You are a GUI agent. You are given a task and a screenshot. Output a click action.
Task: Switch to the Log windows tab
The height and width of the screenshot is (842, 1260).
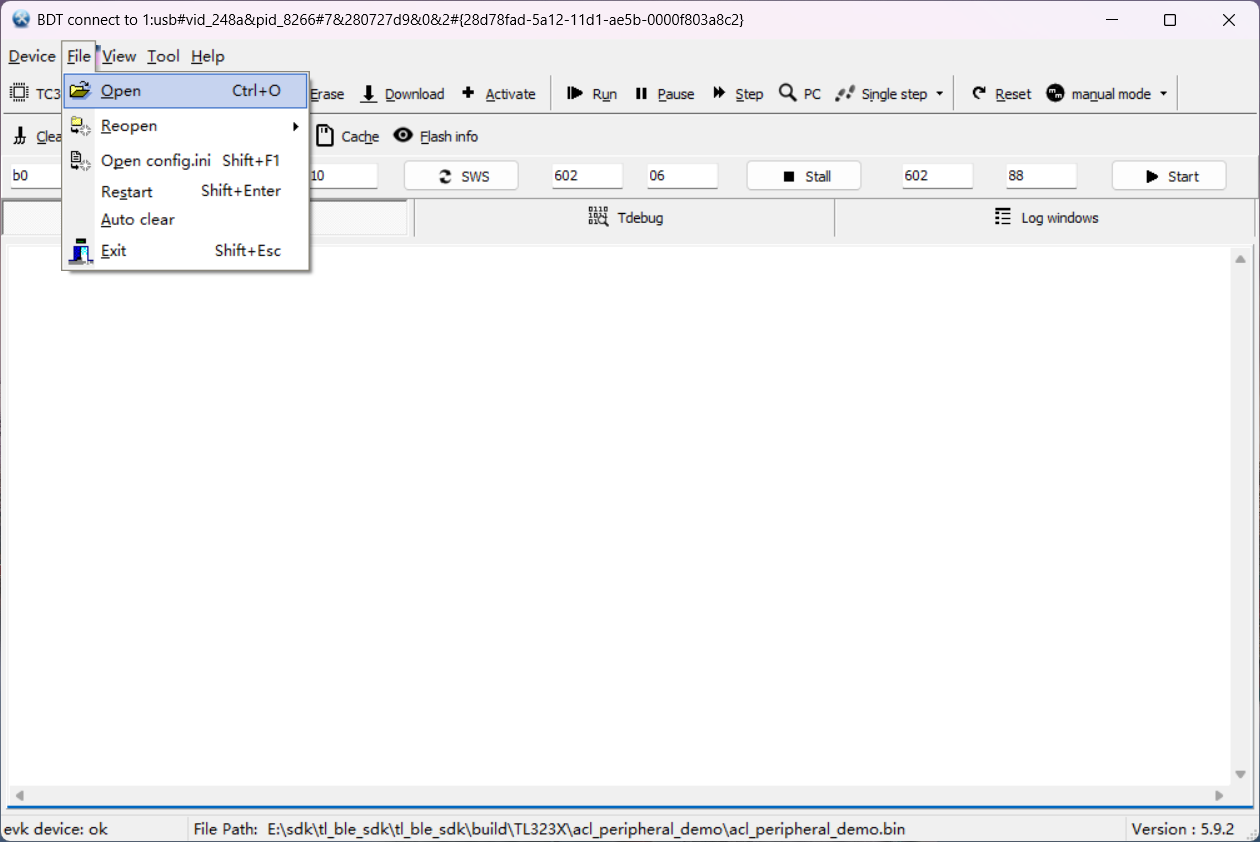[x=1045, y=218]
